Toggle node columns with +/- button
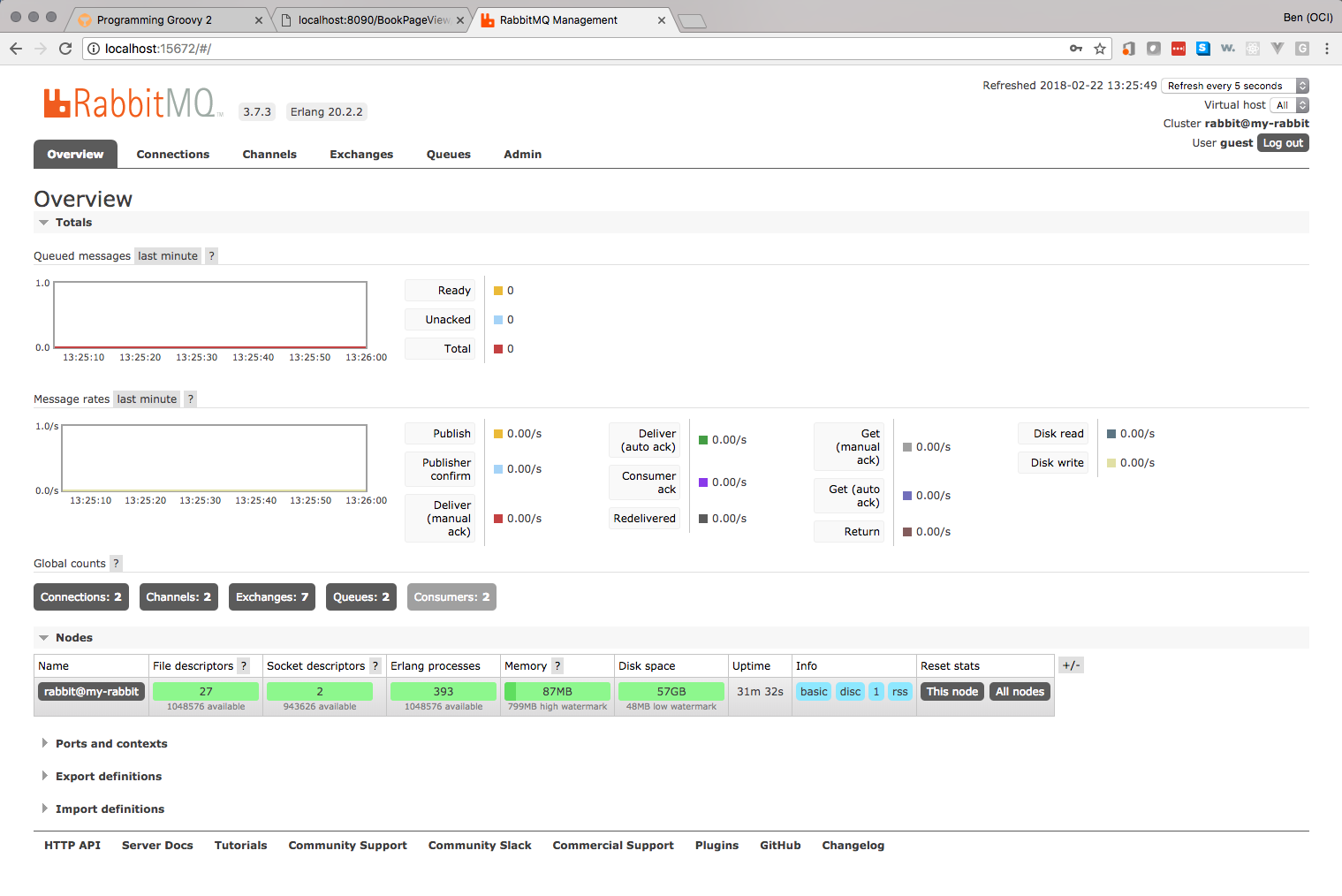This screenshot has height=896, width=1342. (1071, 665)
